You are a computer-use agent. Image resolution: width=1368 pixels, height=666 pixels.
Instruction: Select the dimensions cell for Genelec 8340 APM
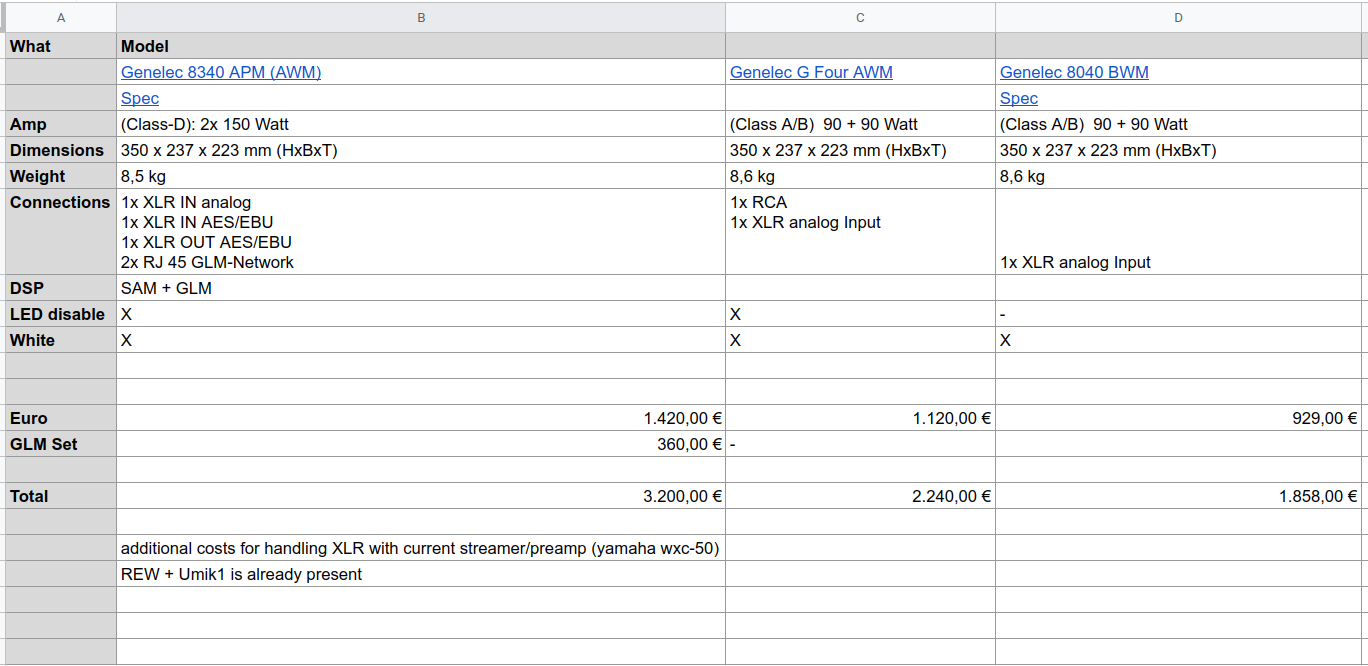pyautogui.click(x=421, y=150)
